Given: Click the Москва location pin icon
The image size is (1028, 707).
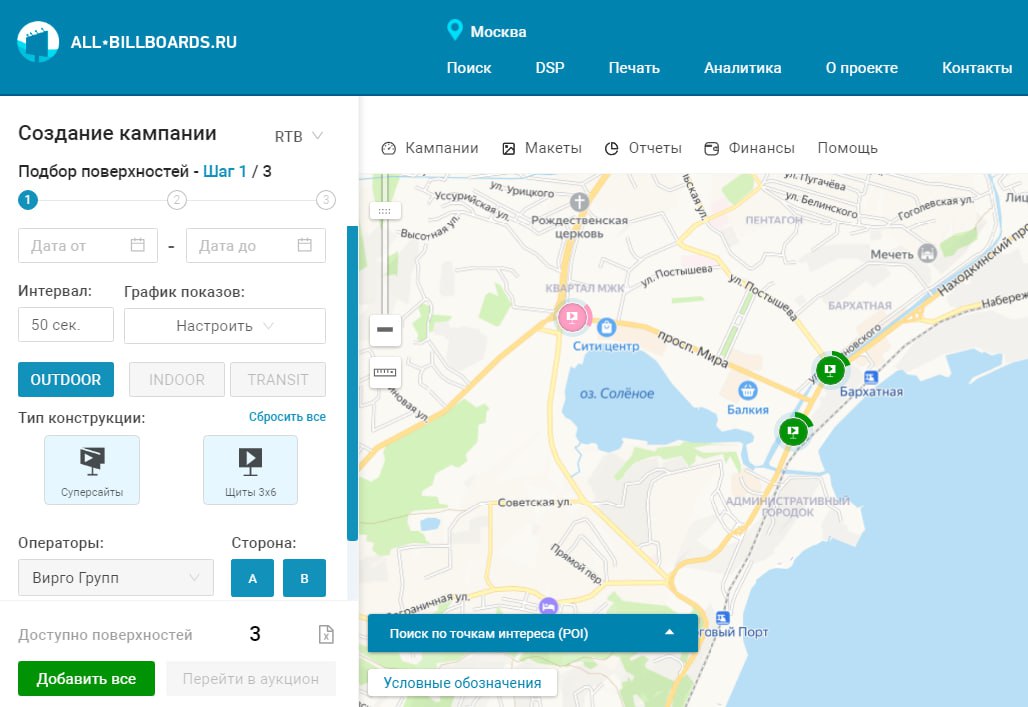Looking at the screenshot, I should 454,30.
